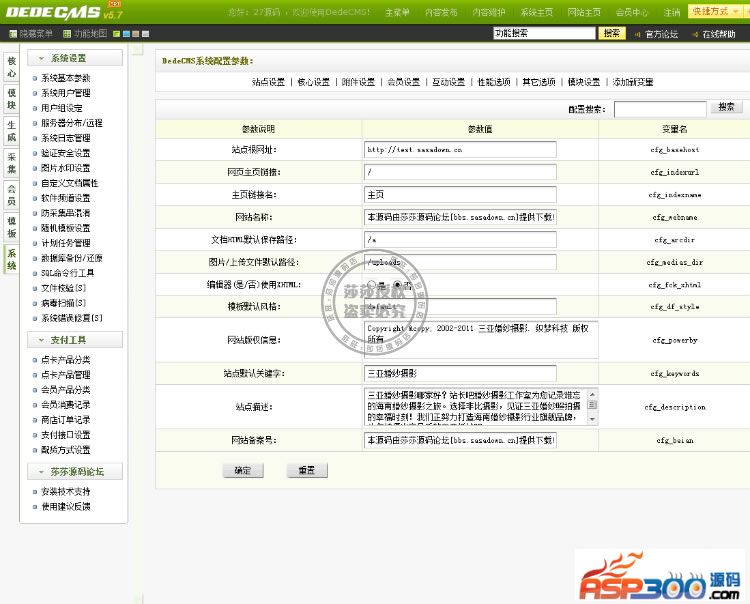This screenshot has width=750, height=604.
Task: Click the 网站版权信息 textarea
Action: pyautogui.click(x=481, y=340)
